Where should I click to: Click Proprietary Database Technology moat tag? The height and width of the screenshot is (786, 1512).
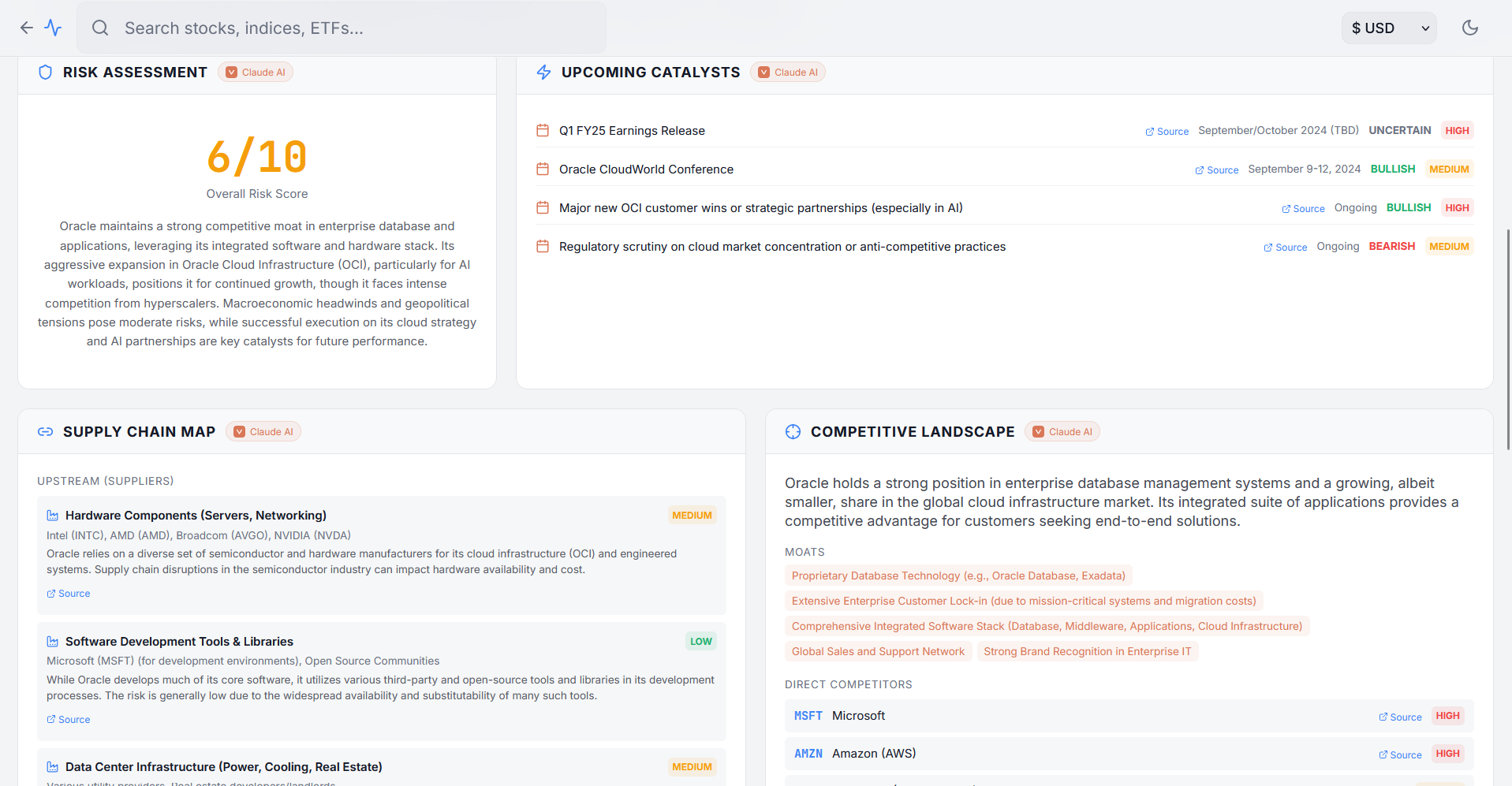coord(958,576)
